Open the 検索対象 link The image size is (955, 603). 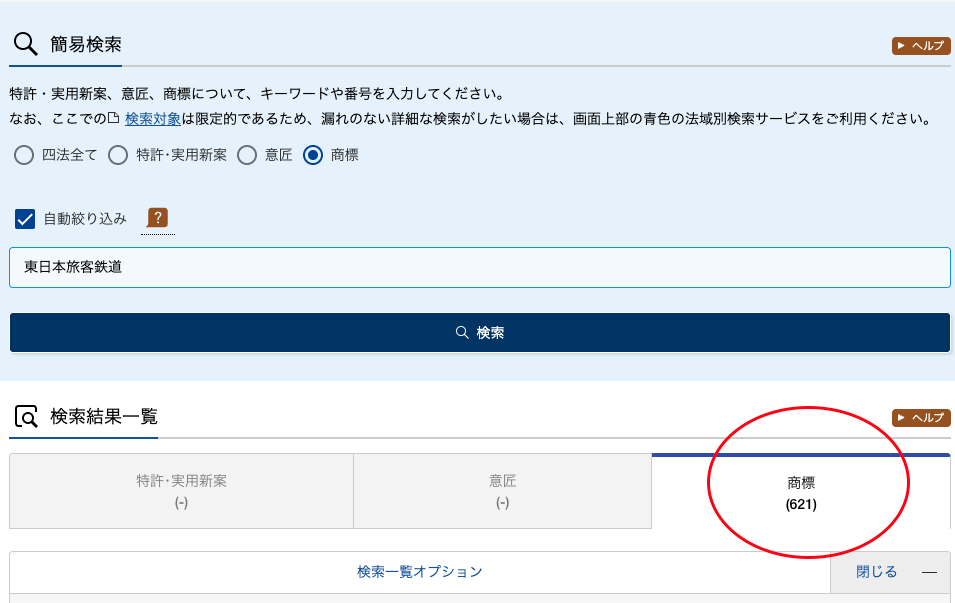pos(152,118)
